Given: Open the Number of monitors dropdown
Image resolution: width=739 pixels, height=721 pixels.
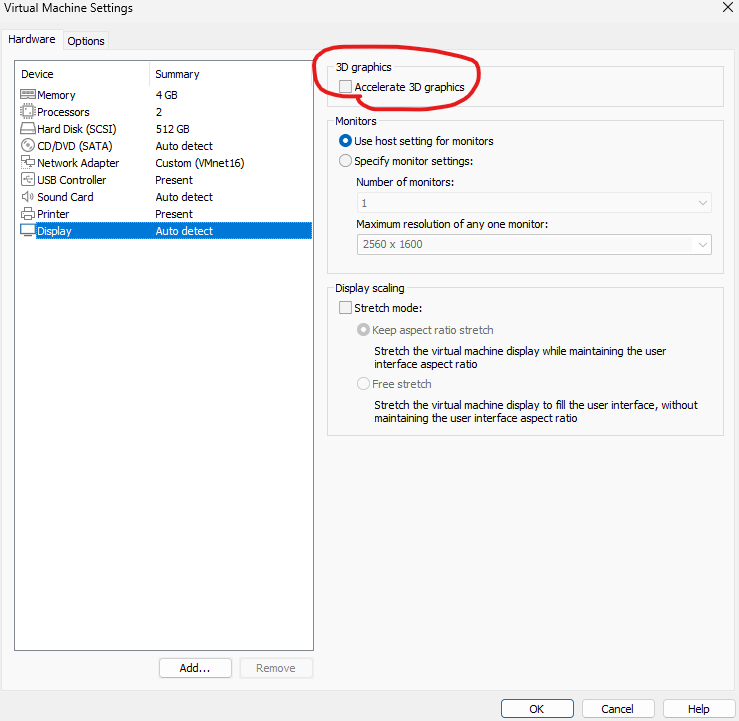Looking at the screenshot, I should pos(534,203).
